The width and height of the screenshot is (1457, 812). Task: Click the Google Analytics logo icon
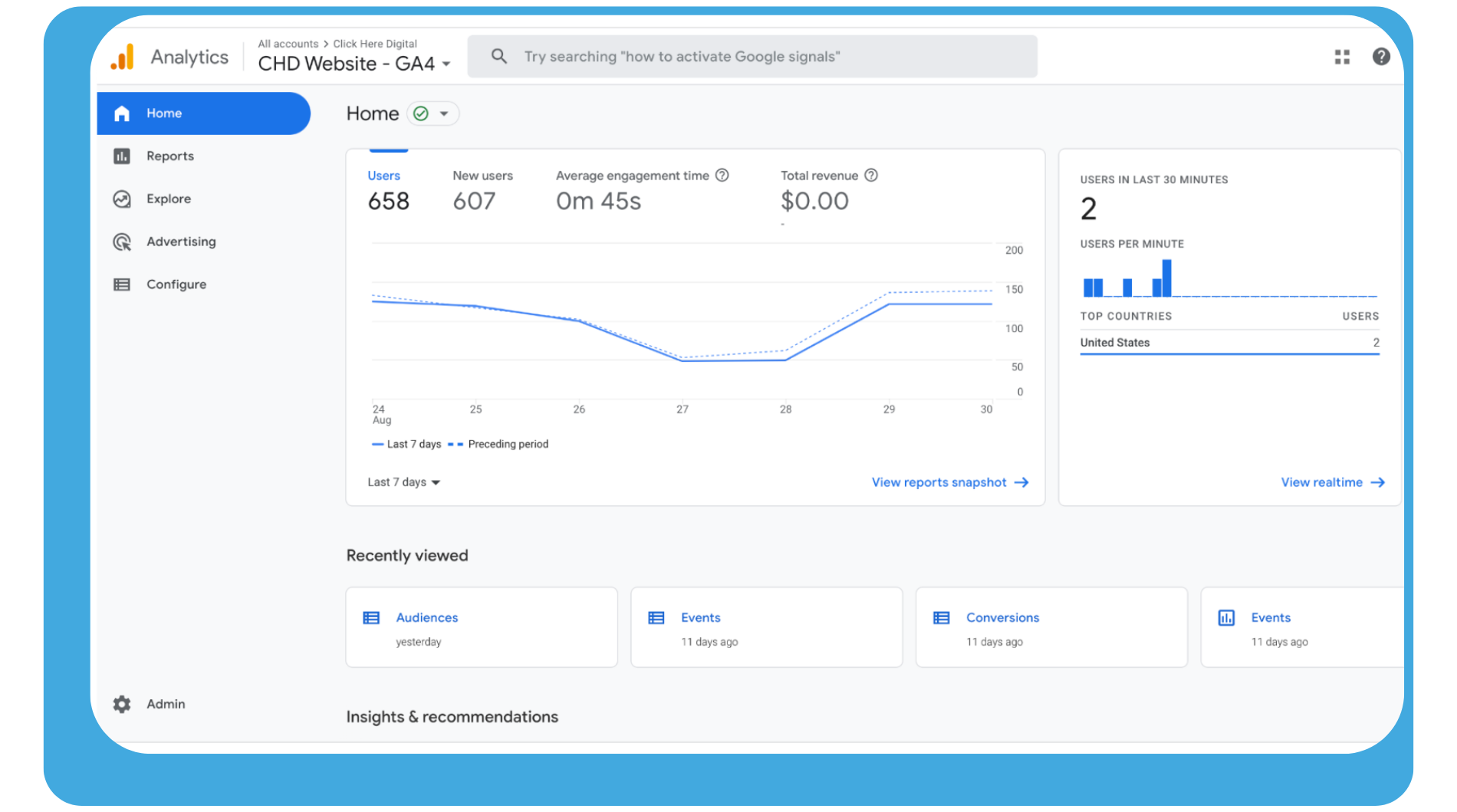coord(123,57)
